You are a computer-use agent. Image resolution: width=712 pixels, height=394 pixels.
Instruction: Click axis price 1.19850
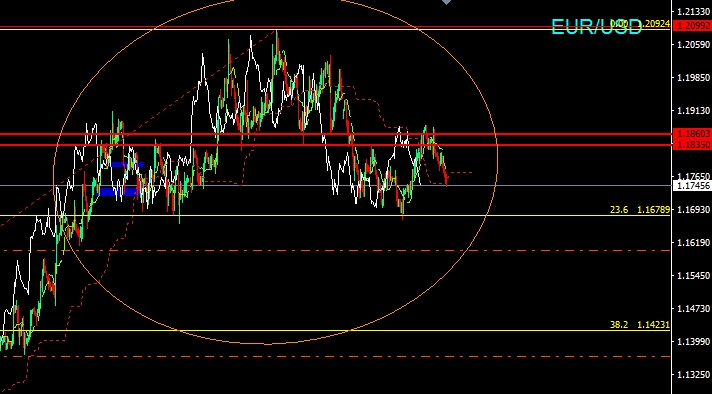693,77
